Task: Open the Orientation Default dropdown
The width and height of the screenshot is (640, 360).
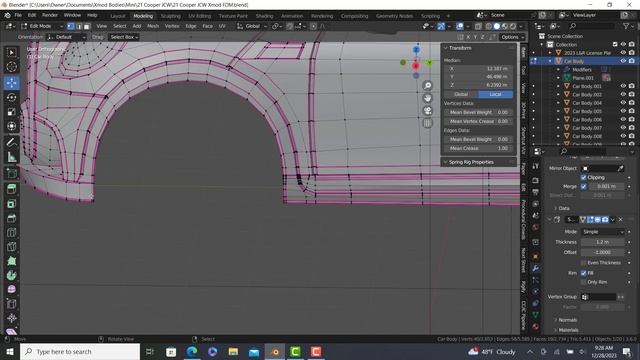Action: 66,37
